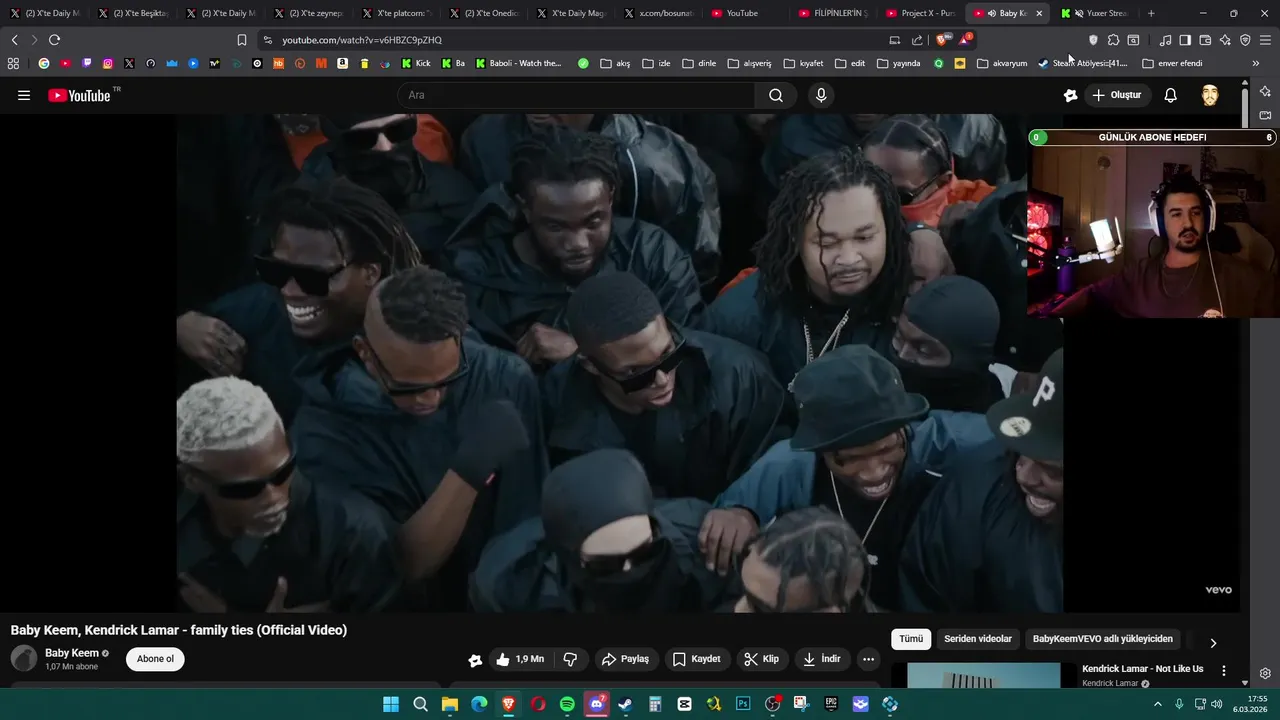Open Photoshop from the taskbar

point(743,704)
